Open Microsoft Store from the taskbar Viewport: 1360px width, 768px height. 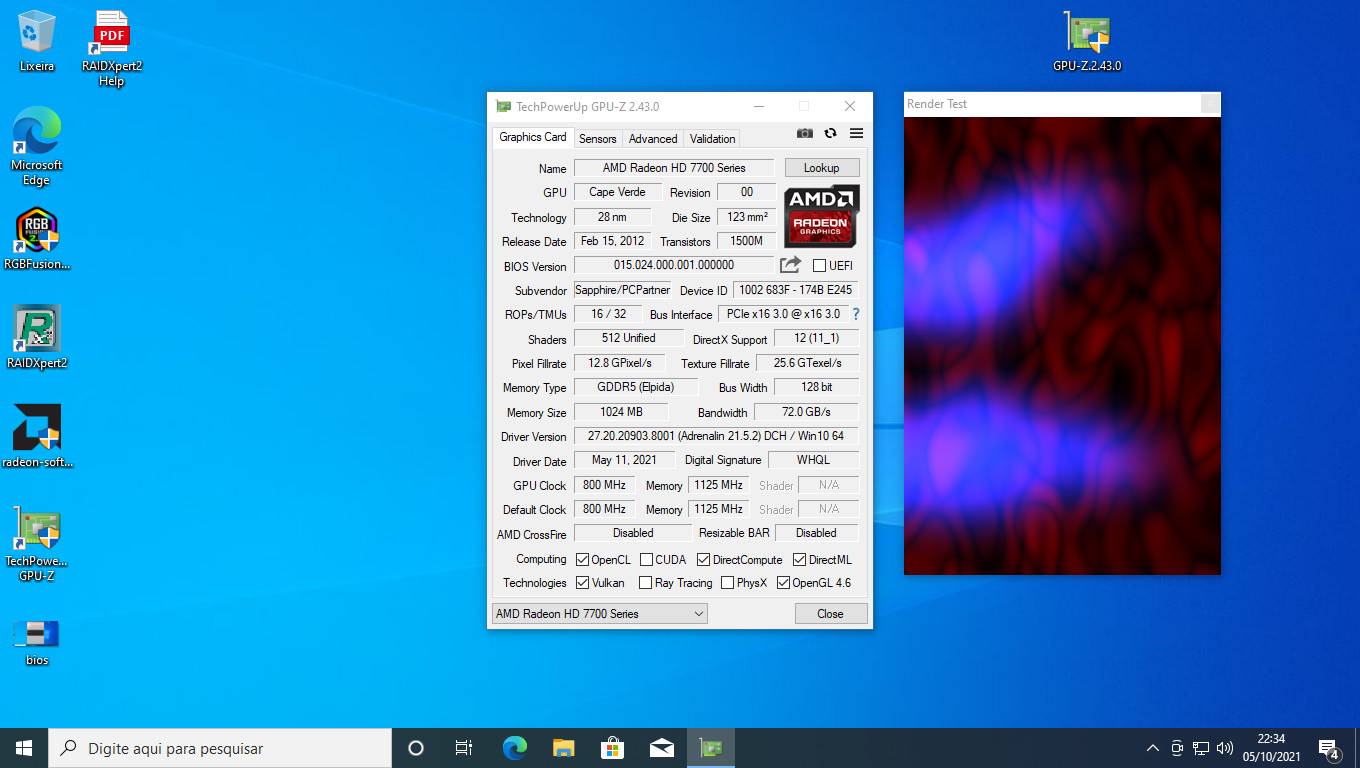612,748
